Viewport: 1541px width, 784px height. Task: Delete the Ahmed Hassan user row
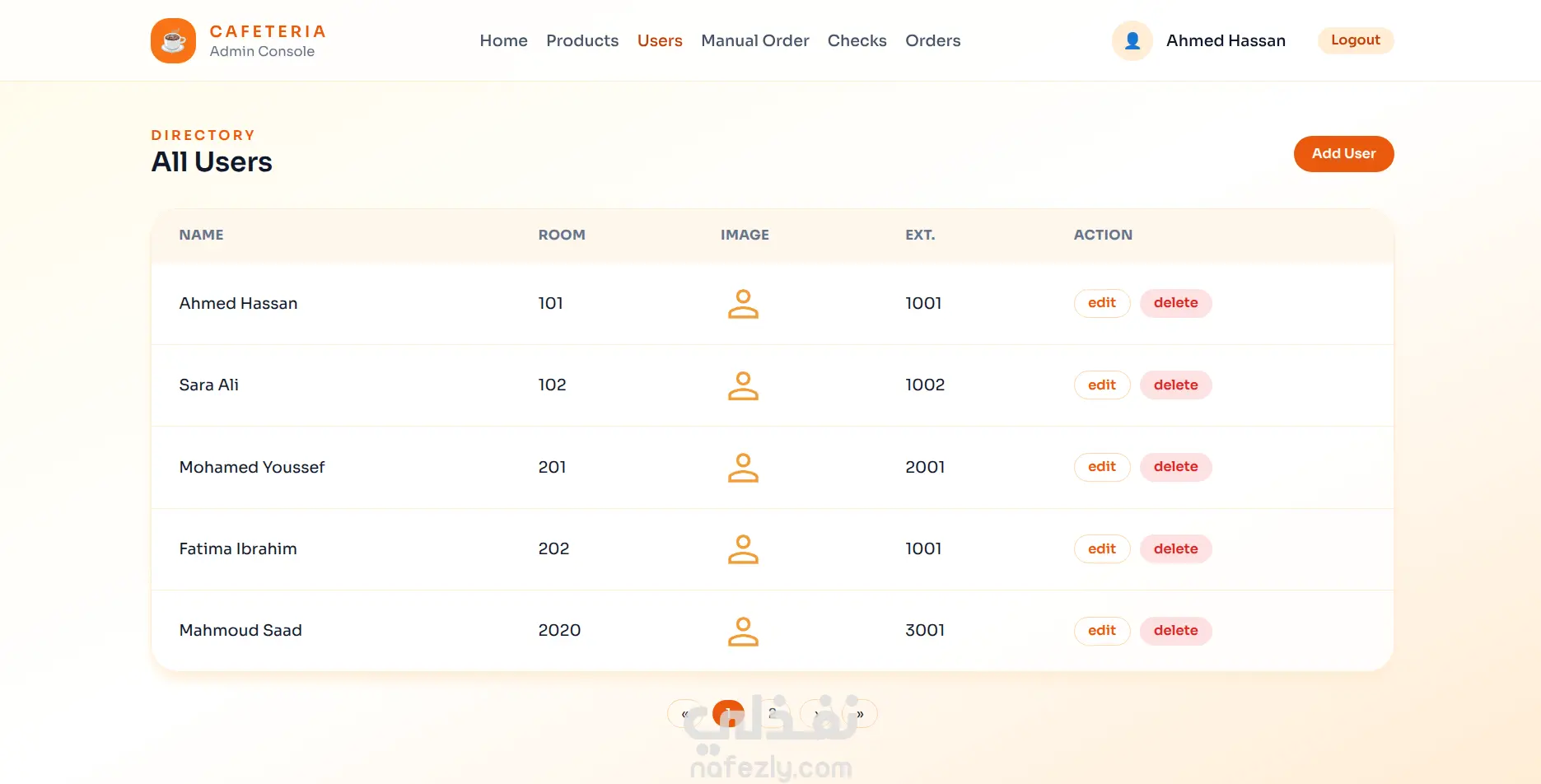point(1176,303)
